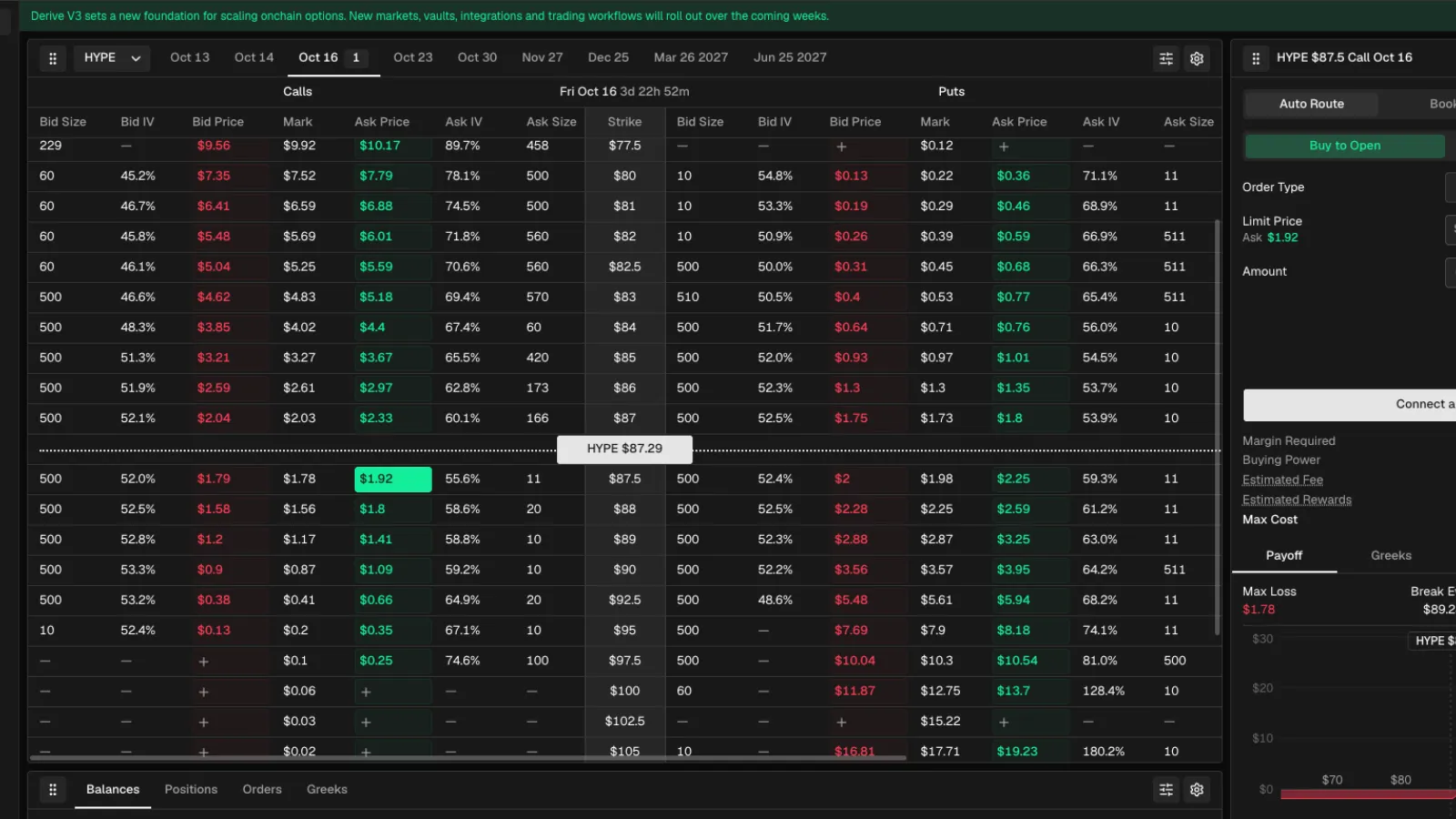Viewport: 1456px width, 819px height.
Task: Click the Buy to Open button
Action: click(1345, 146)
